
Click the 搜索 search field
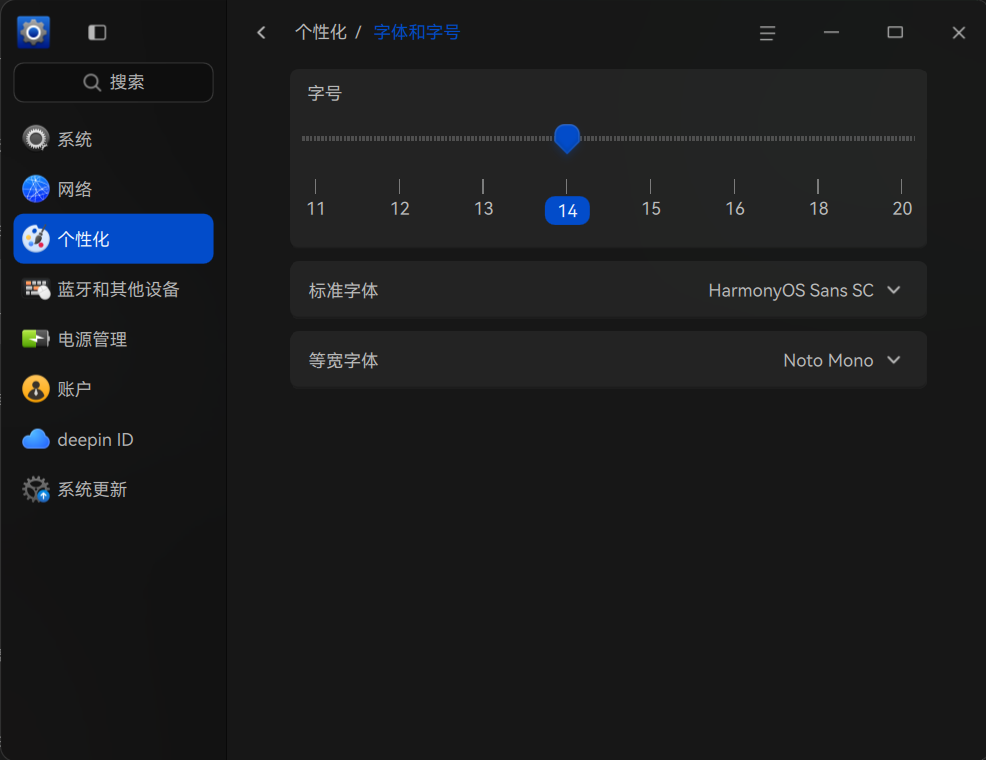tap(113, 82)
